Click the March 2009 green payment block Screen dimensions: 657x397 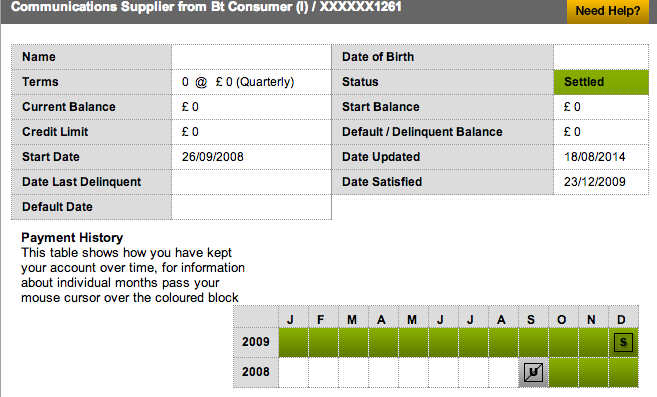tap(353, 343)
